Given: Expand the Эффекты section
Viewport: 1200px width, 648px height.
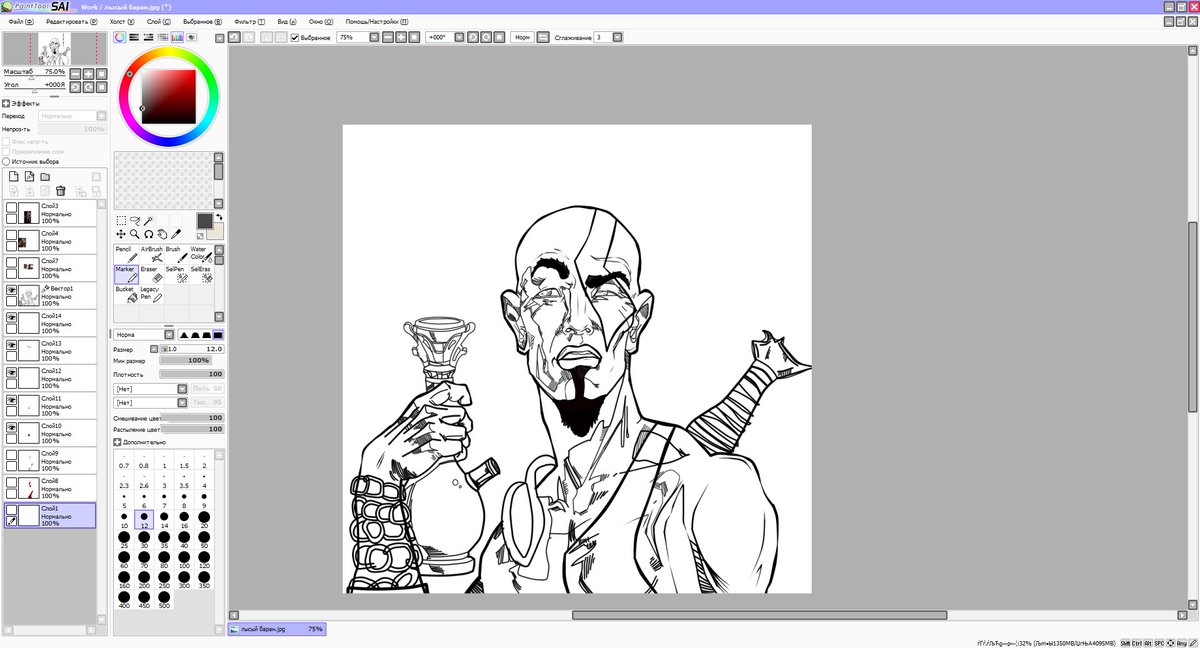Looking at the screenshot, I should (x=6, y=103).
